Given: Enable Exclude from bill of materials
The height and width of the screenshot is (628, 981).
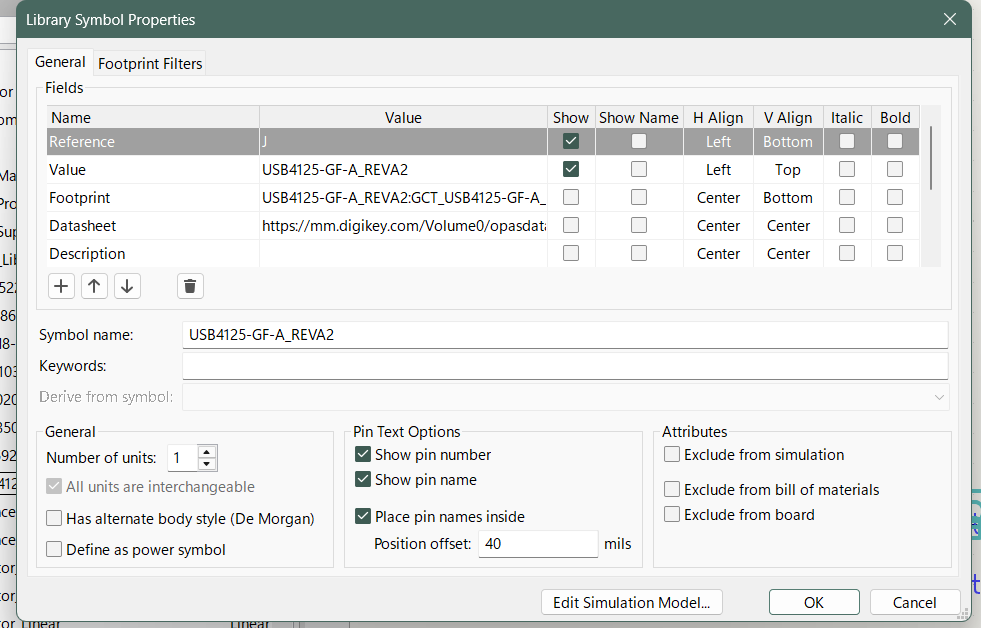Looking at the screenshot, I should (x=673, y=490).
